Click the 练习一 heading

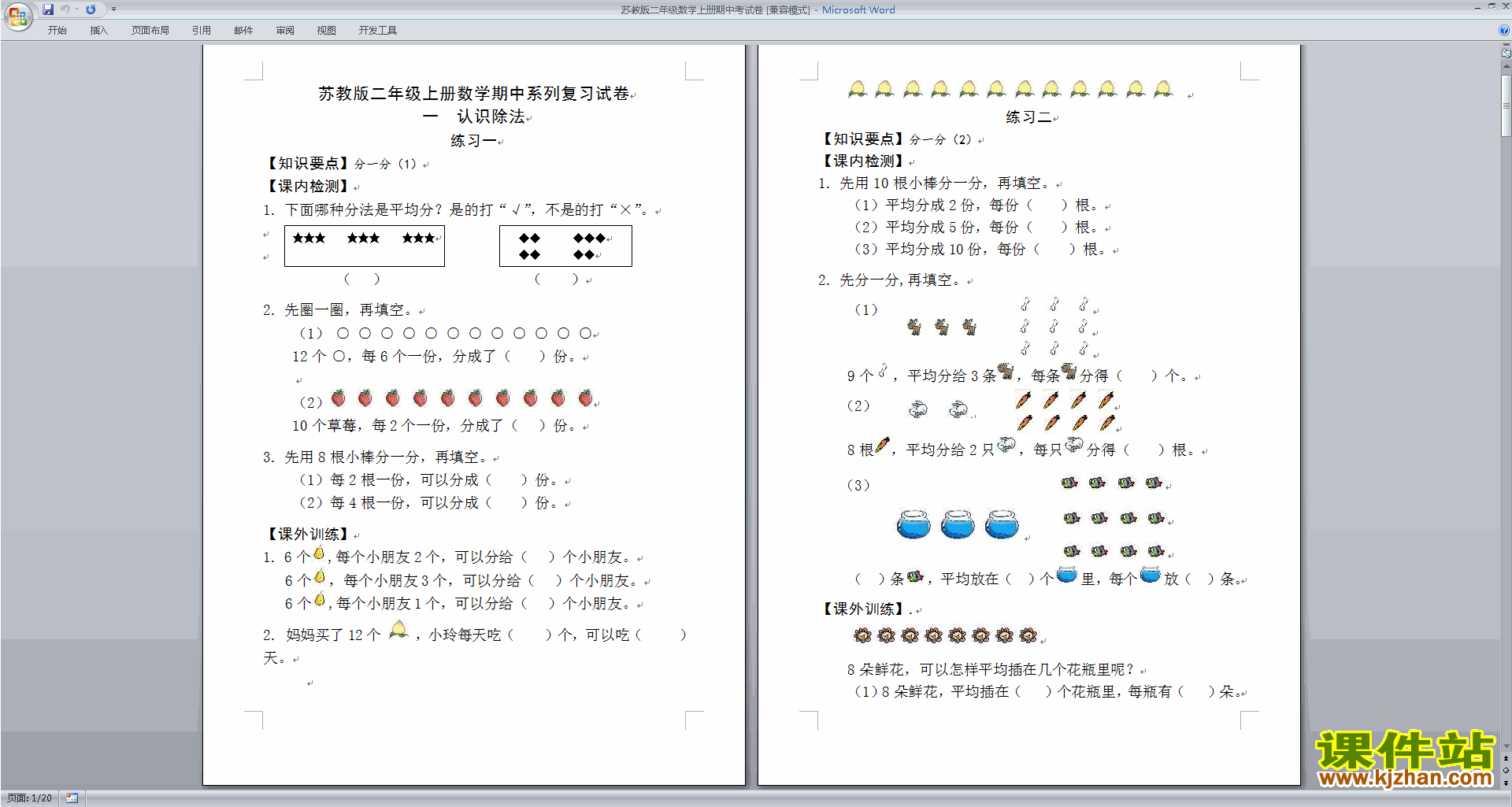click(473, 141)
